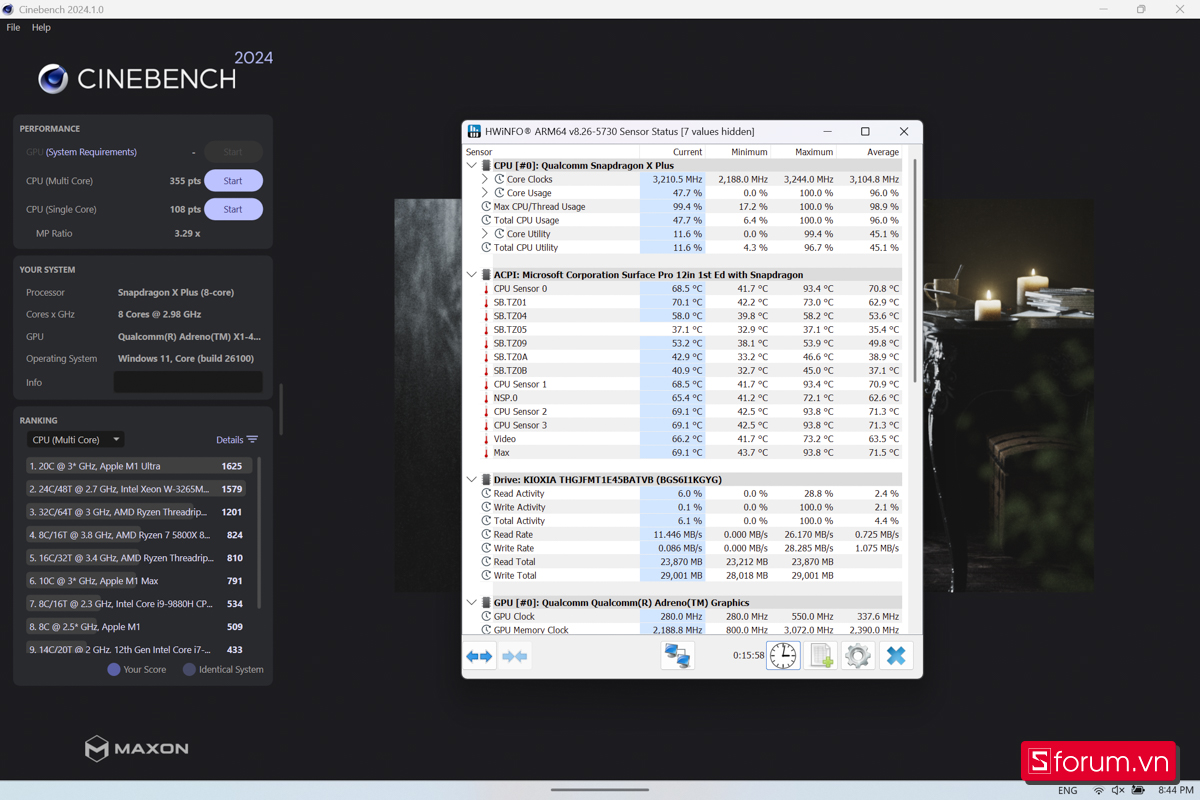This screenshot has width=1200, height=800.
Task: Click the 8:44 PM taskbar clock
Action: 1175,790
